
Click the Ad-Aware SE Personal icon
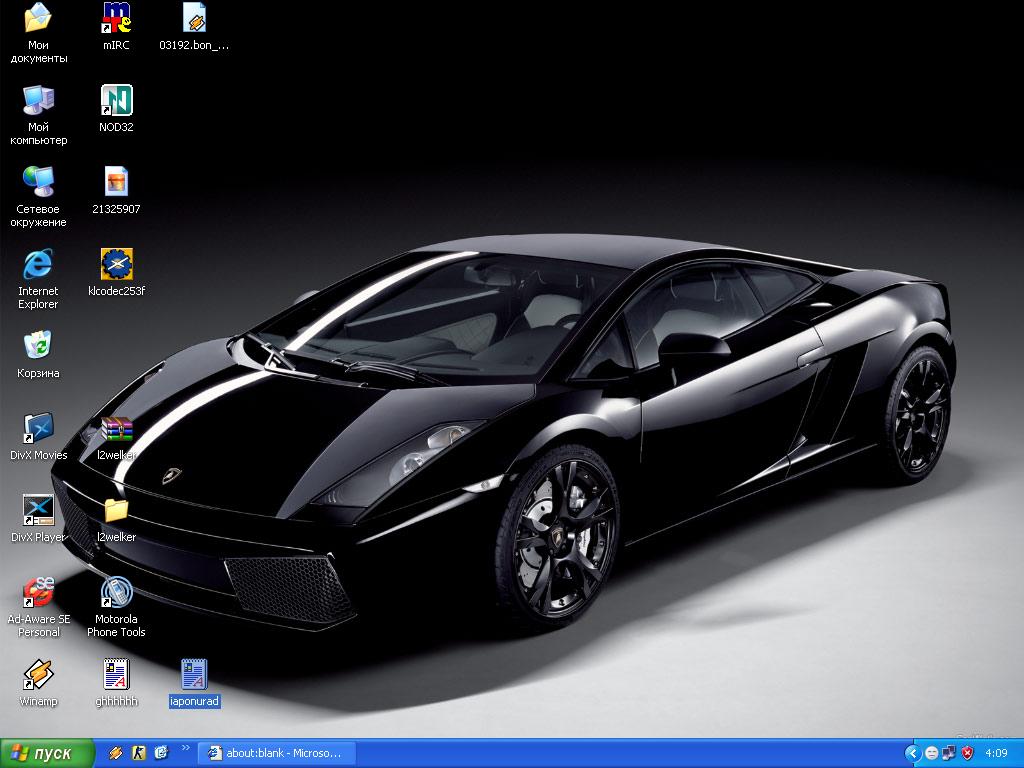coord(38,593)
